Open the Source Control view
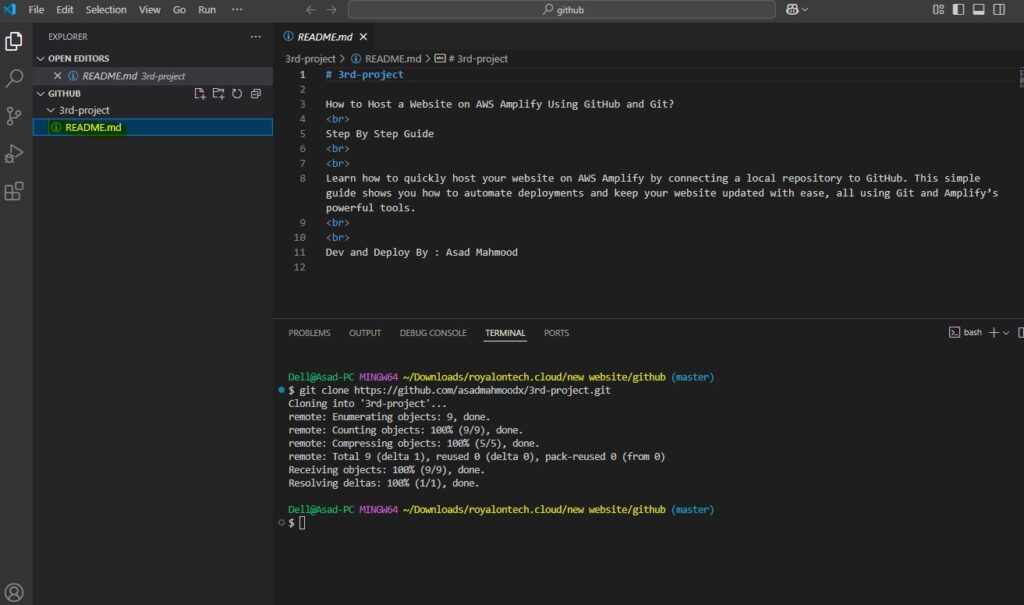 tap(14, 116)
